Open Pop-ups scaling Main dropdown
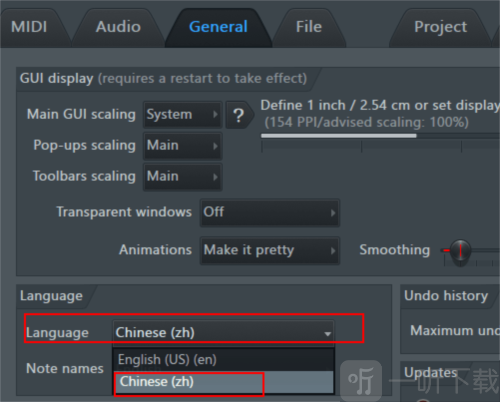500x402 pixels. tap(183, 146)
